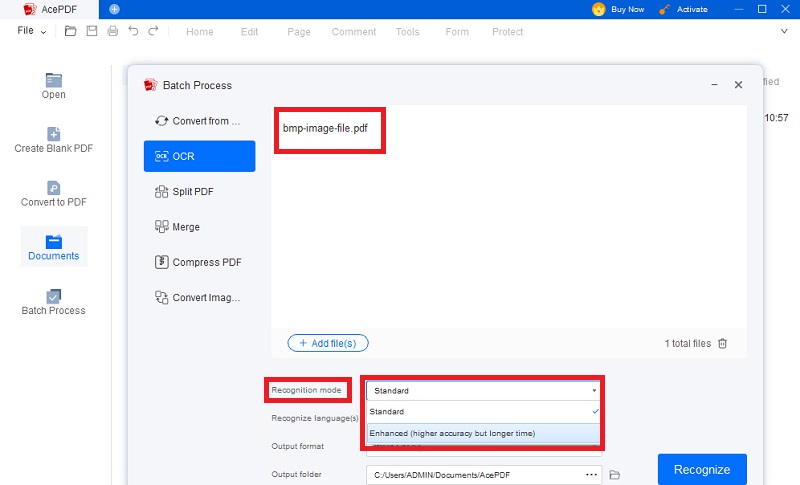Open the File menu
Image resolution: width=800 pixels, height=485 pixels.
(31, 31)
